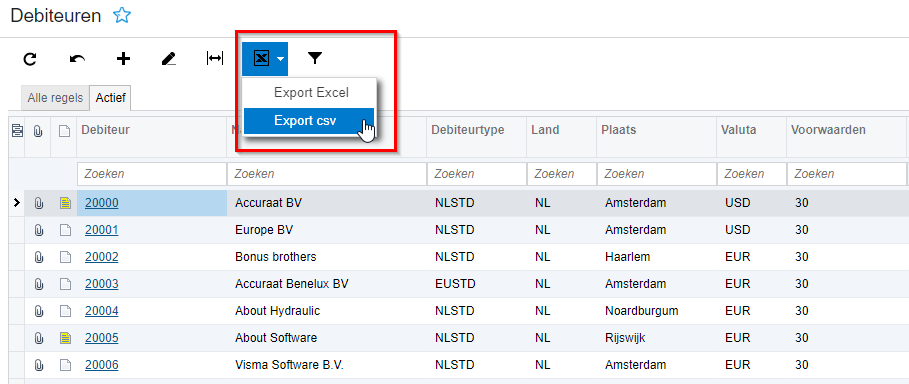Open debiteur link 20003

[x=101, y=284]
